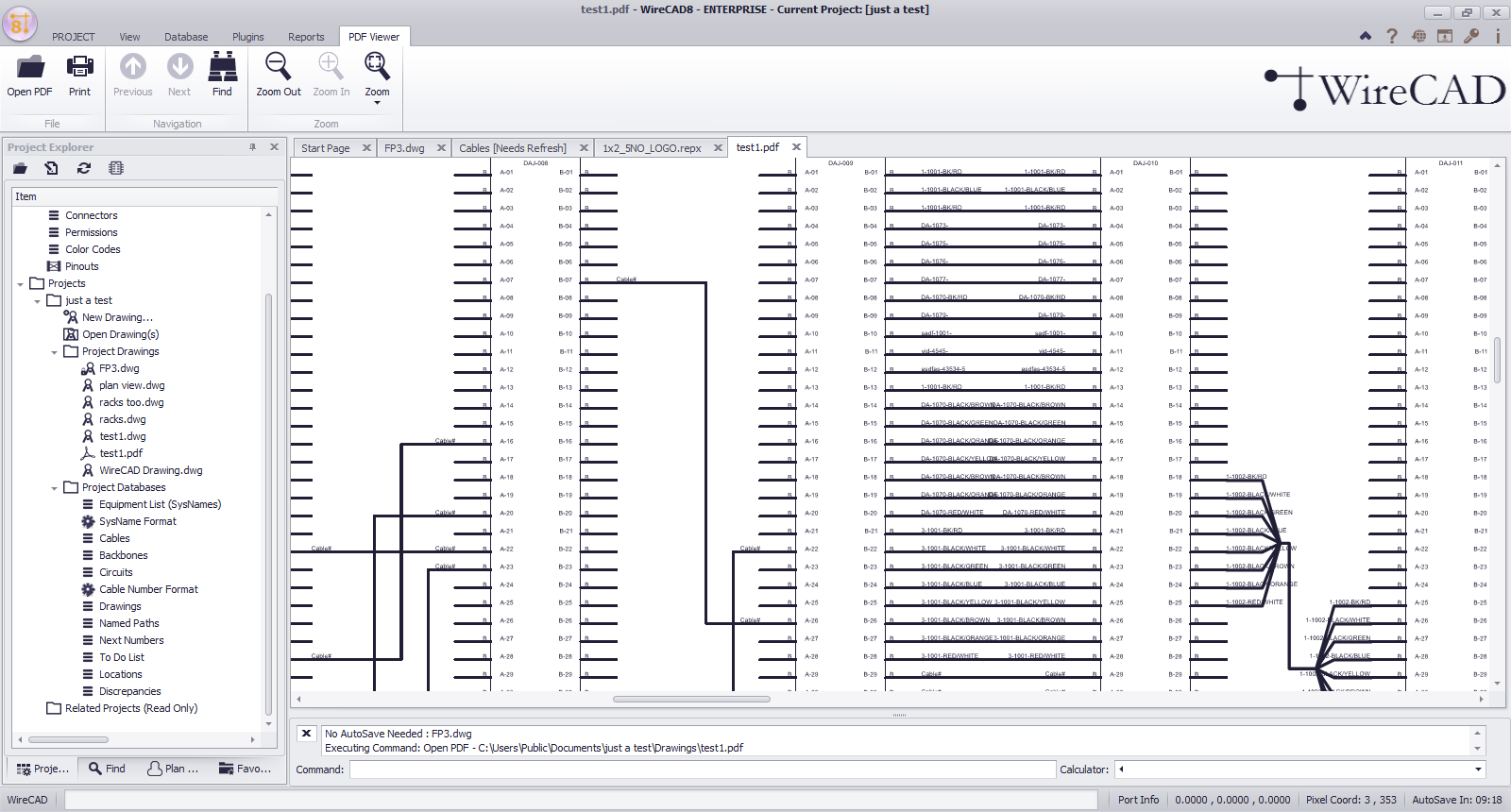Refresh the Project Explorer tree

tap(84, 168)
